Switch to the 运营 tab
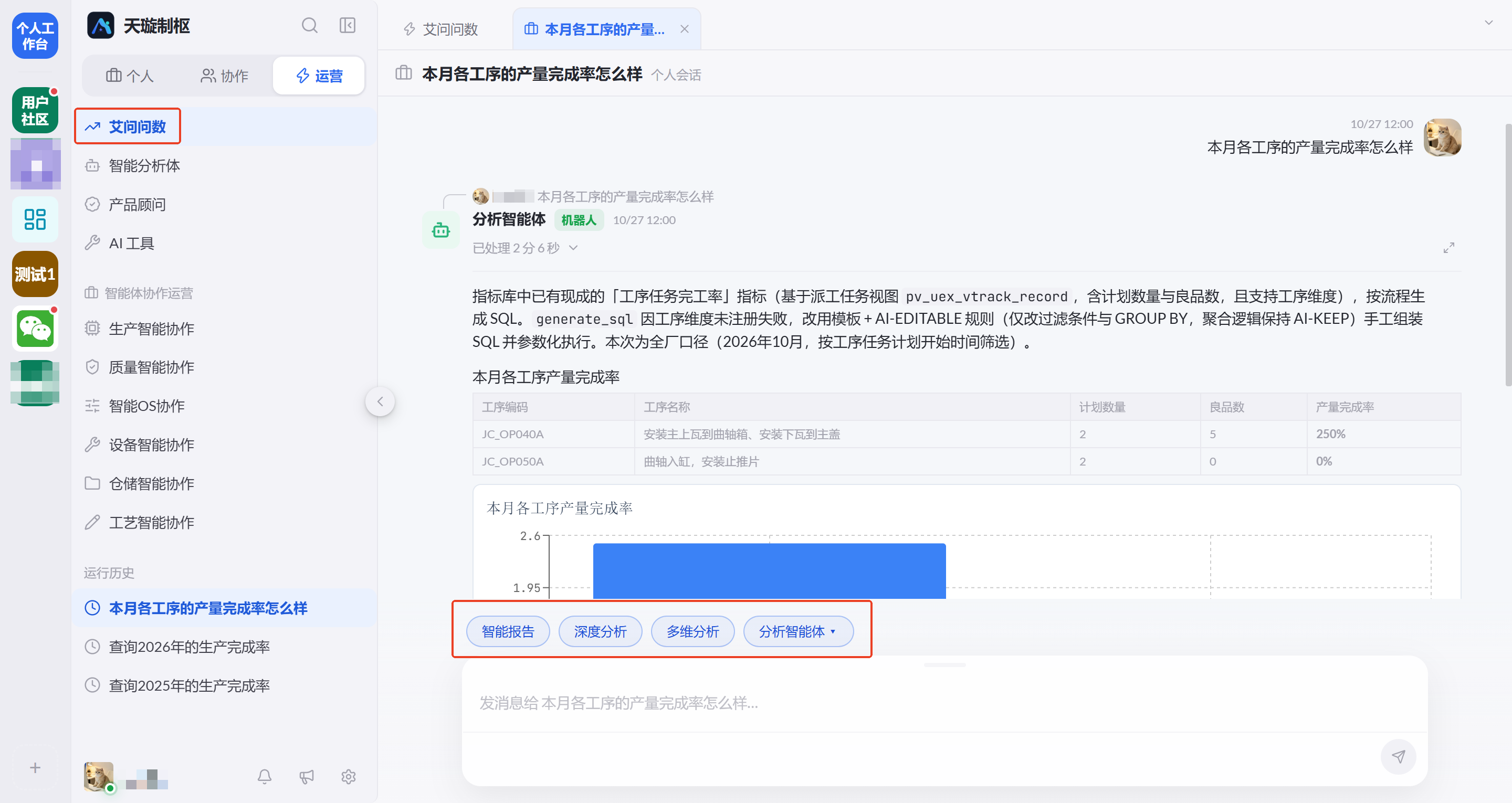Image resolution: width=1512 pixels, height=803 pixels. (x=319, y=76)
